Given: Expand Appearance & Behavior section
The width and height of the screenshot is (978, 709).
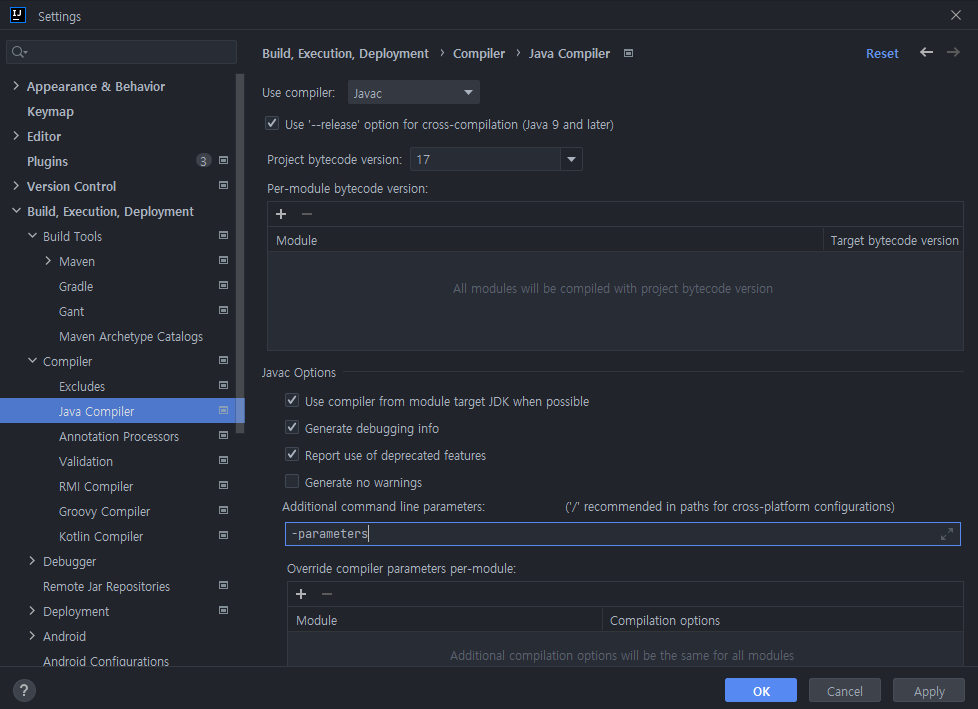Looking at the screenshot, I should pos(16,86).
